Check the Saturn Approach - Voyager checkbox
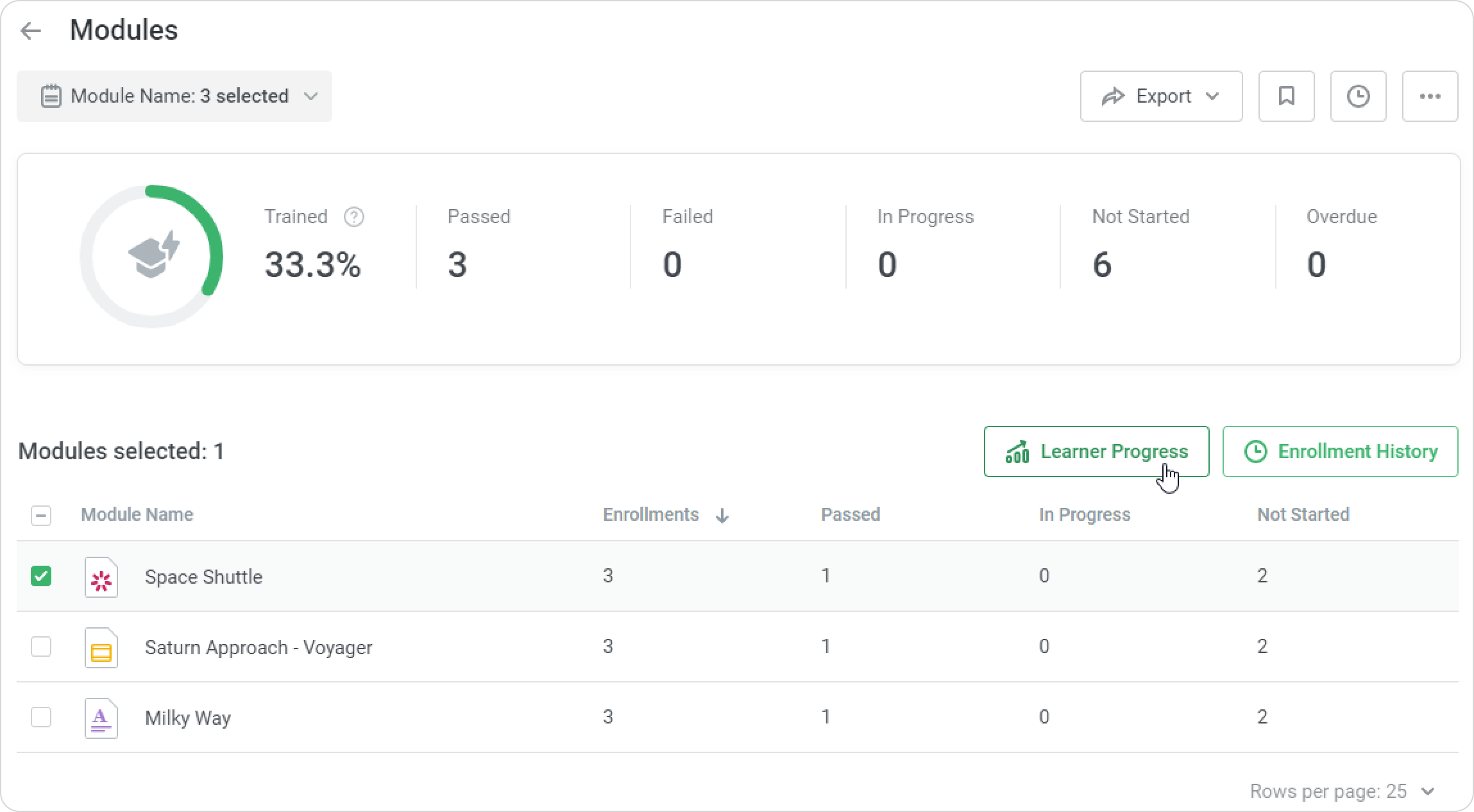This screenshot has width=1474, height=812. 41,647
